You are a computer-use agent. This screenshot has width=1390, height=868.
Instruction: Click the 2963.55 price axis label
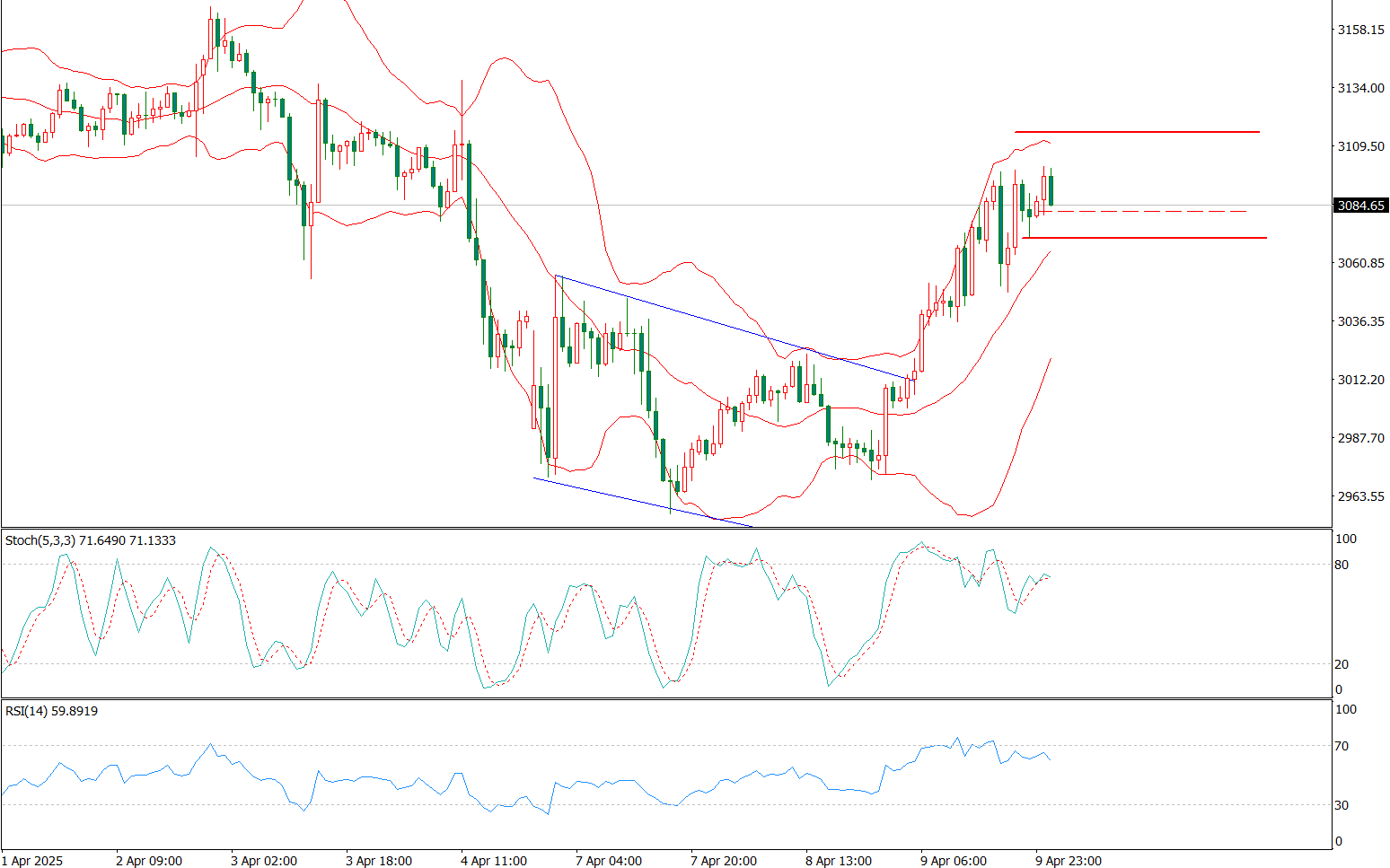coord(1360,496)
